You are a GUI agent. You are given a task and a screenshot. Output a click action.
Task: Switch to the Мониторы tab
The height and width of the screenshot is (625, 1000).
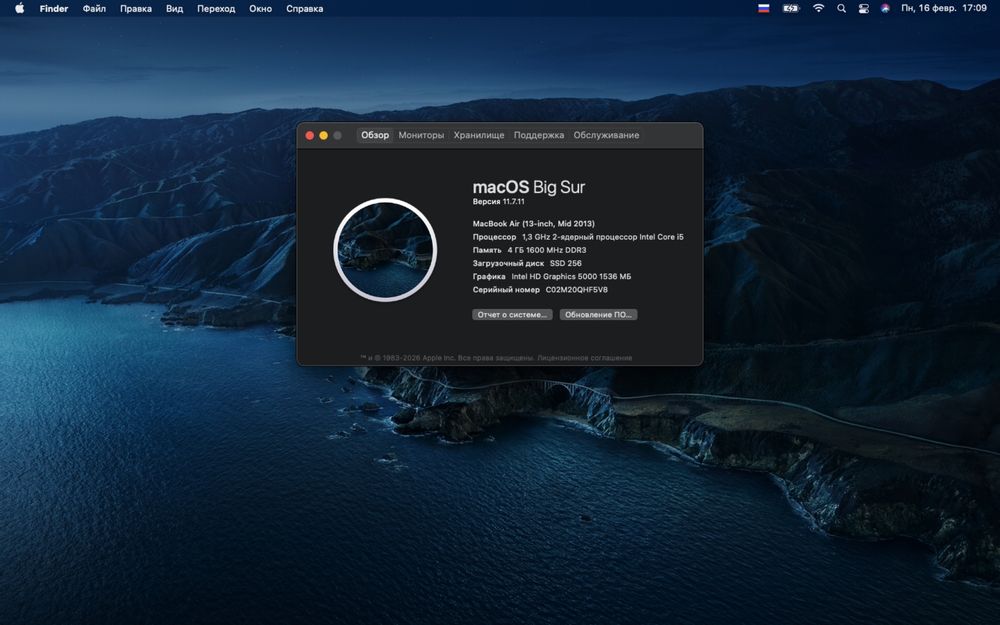click(x=421, y=135)
